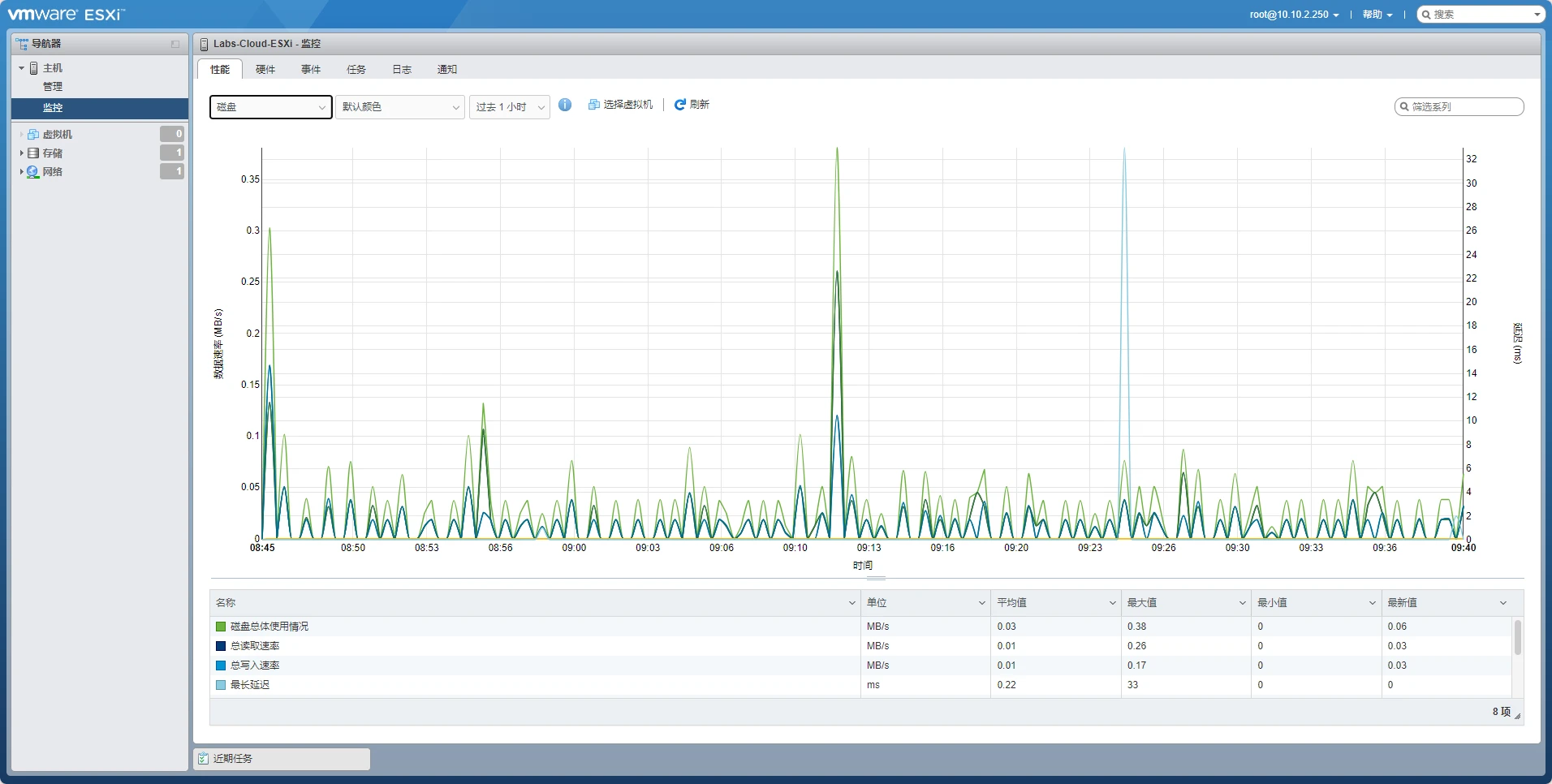
Task: Click the 最长延迟 light blue swatch
Action: pos(221,685)
